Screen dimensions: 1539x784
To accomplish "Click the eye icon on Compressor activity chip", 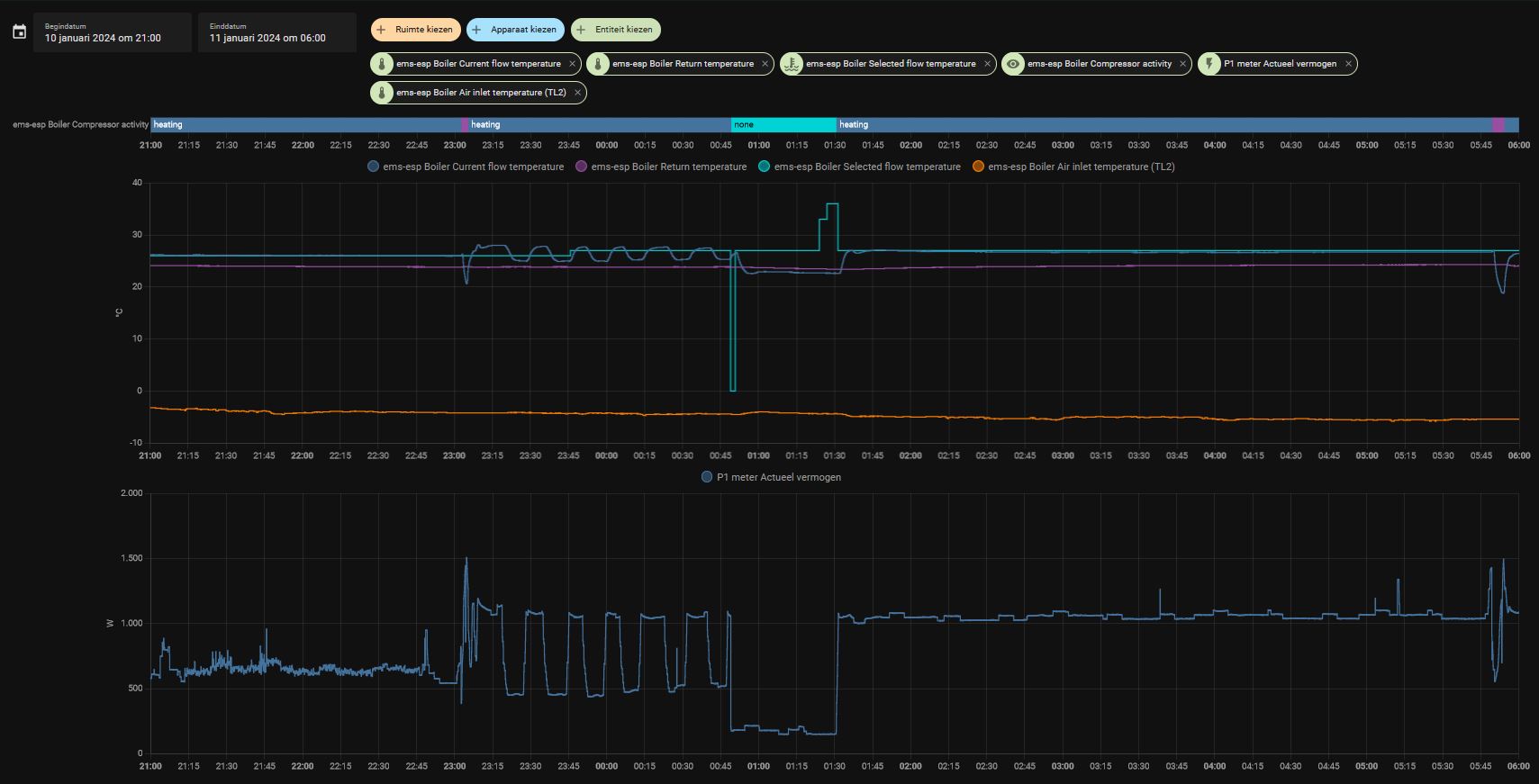I will pyautogui.click(x=1013, y=64).
